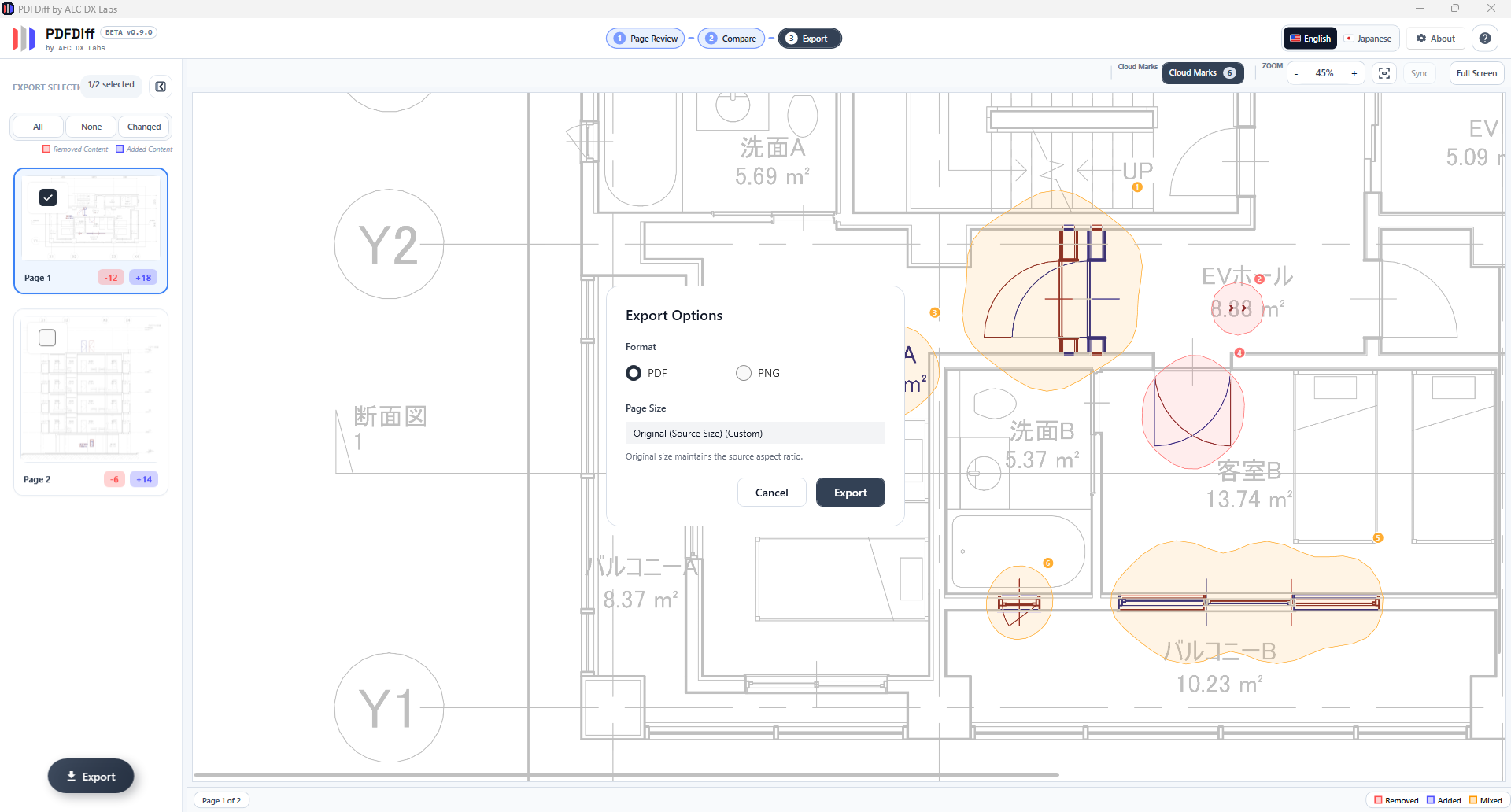The width and height of the screenshot is (1511, 812).
Task: Open the Page Size dropdown
Action: (x=755, y=434)
